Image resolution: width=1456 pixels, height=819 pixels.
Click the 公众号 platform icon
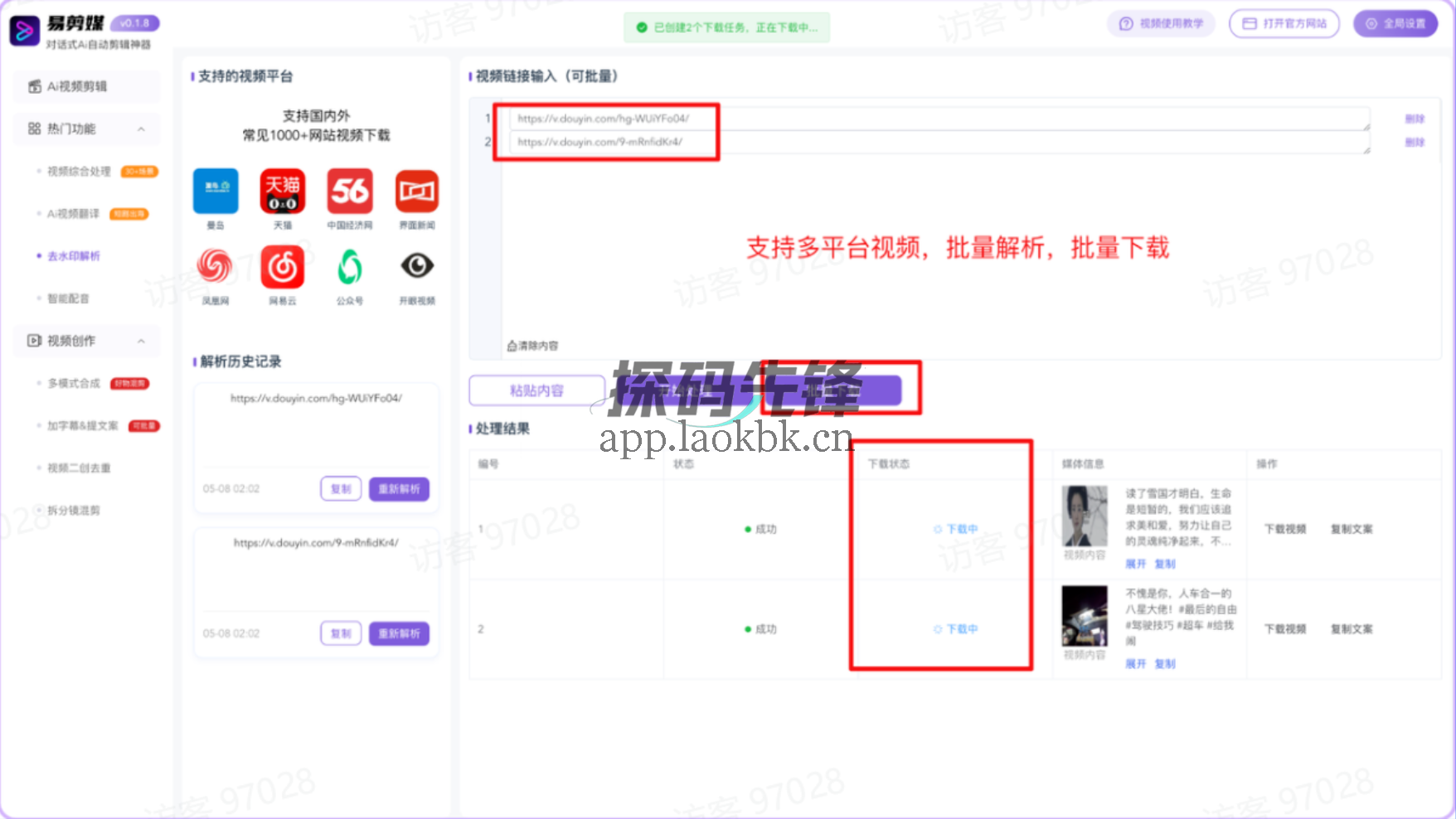click(349, 267)
